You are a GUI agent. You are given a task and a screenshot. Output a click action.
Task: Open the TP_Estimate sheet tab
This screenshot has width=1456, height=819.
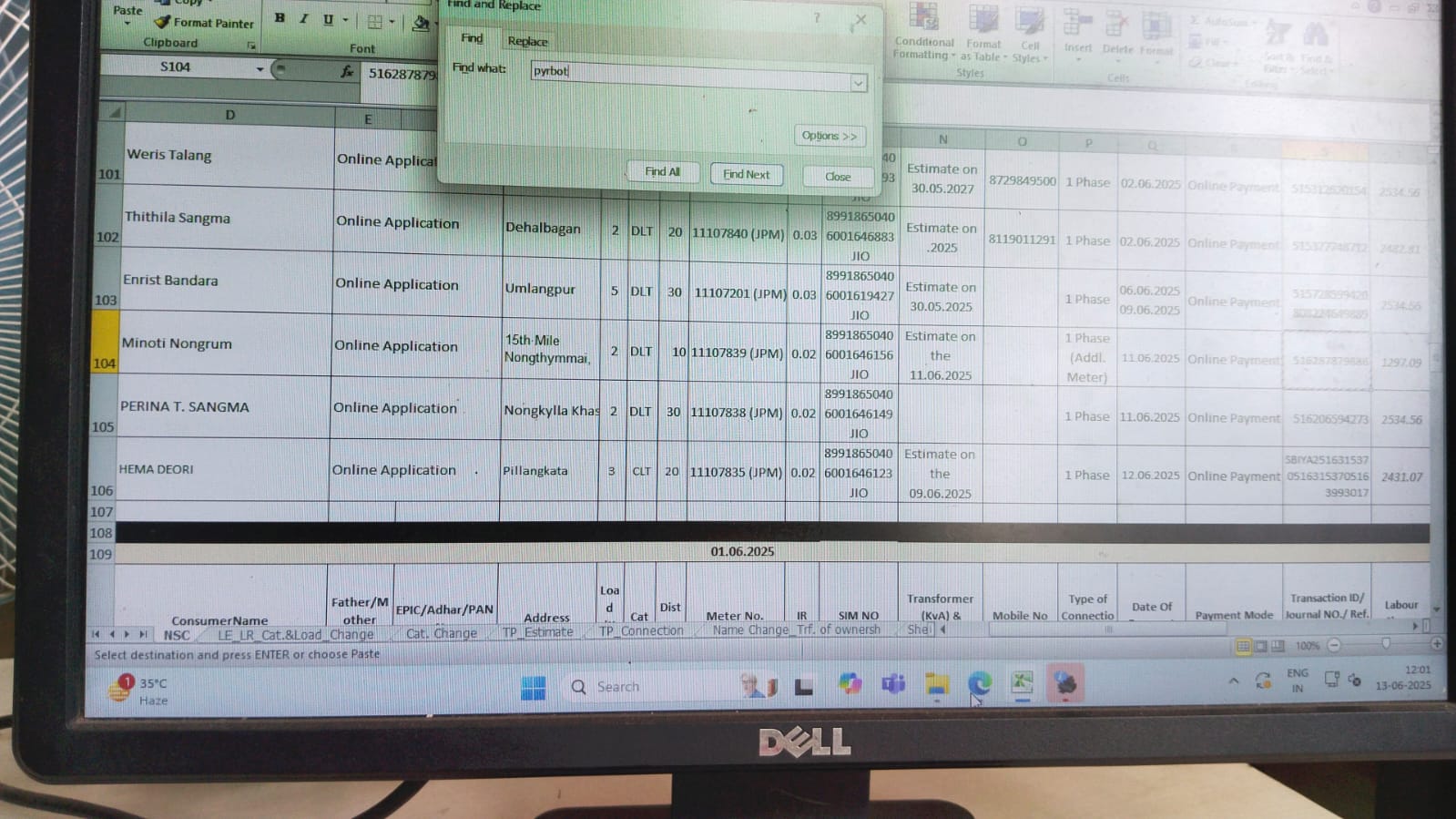click(537, 632)
